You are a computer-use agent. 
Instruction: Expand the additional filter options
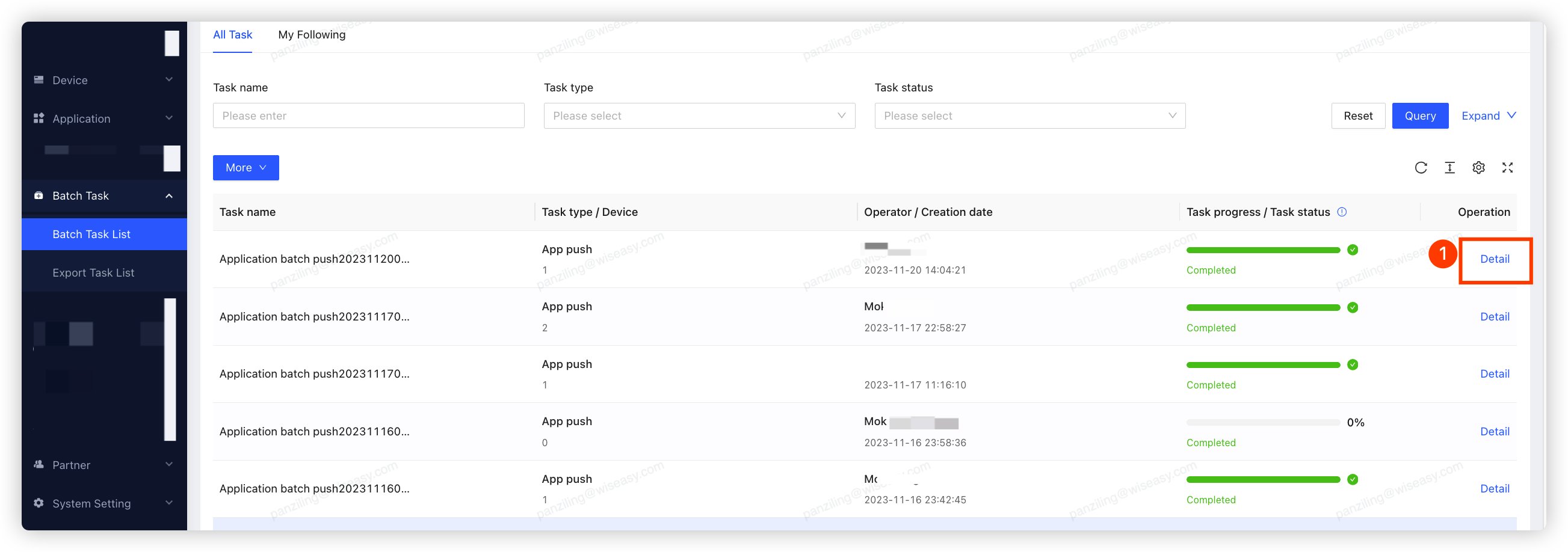click(1488, 115)
